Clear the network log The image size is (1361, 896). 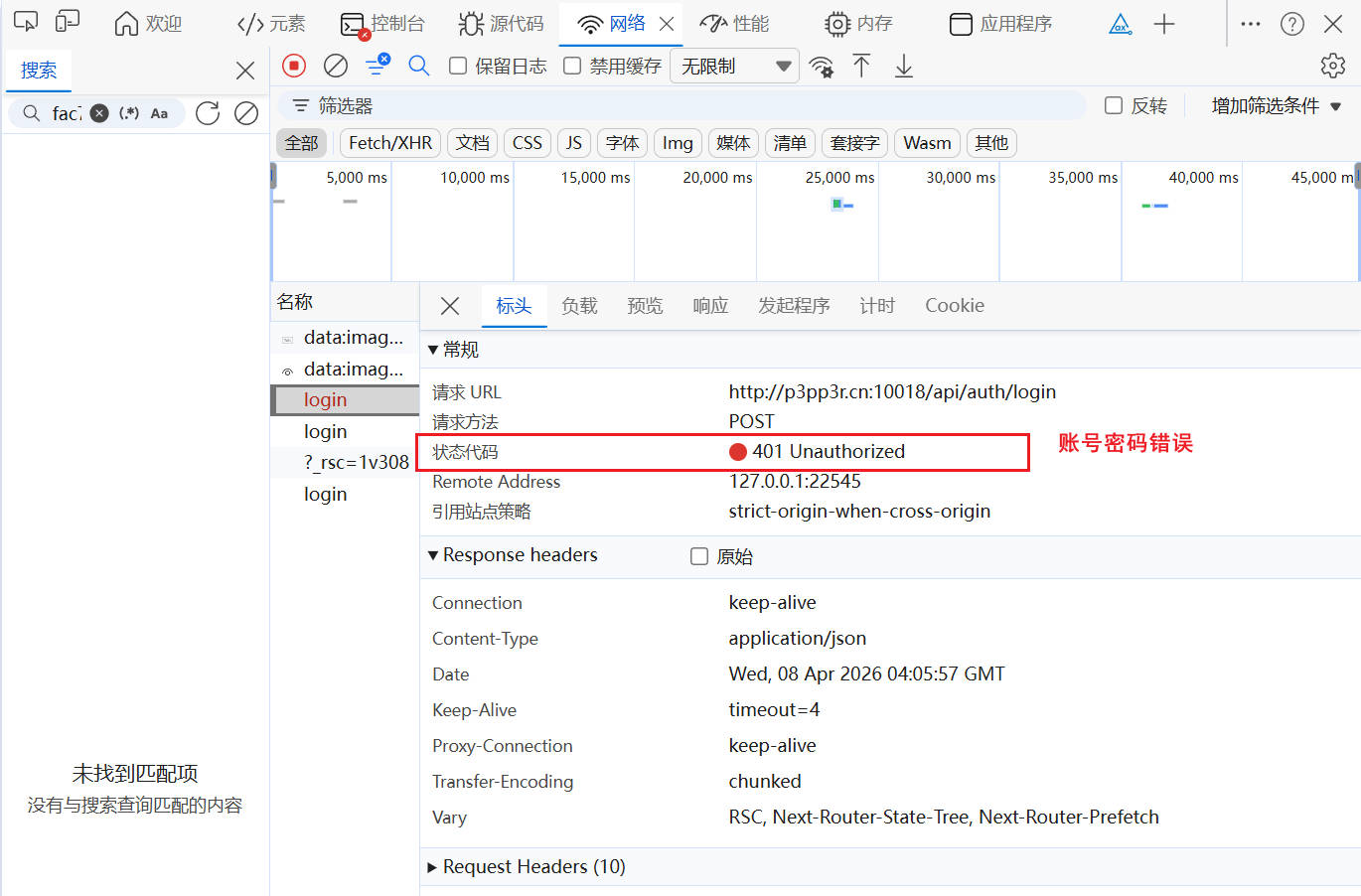click(x=336, y=66)
